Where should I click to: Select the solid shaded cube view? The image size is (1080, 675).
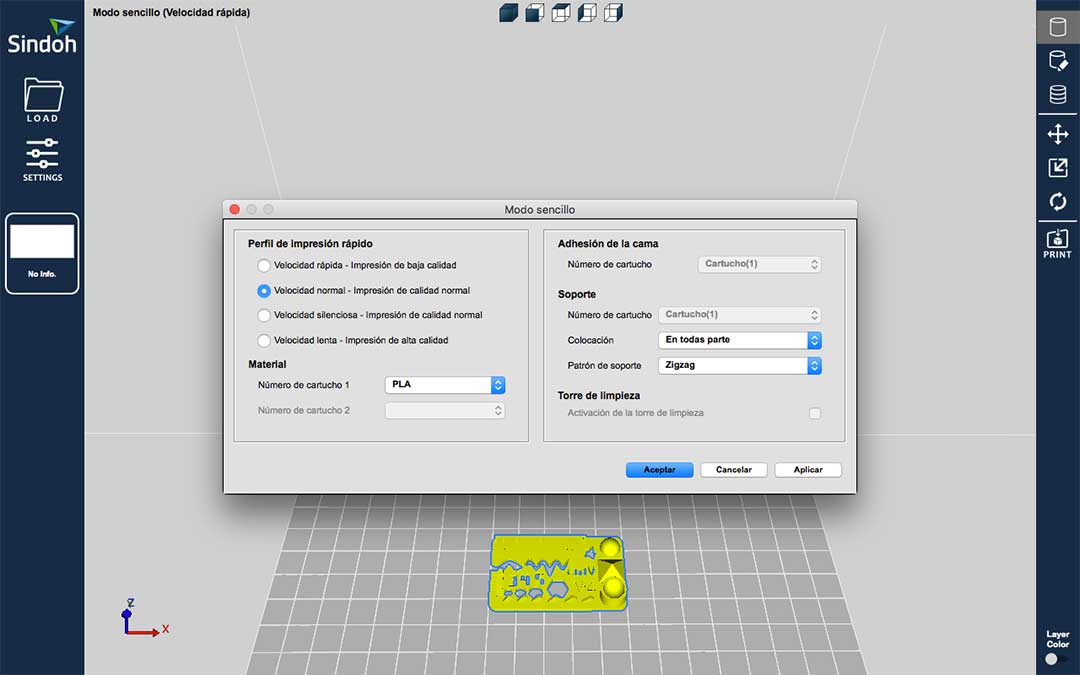click(508, 13)
